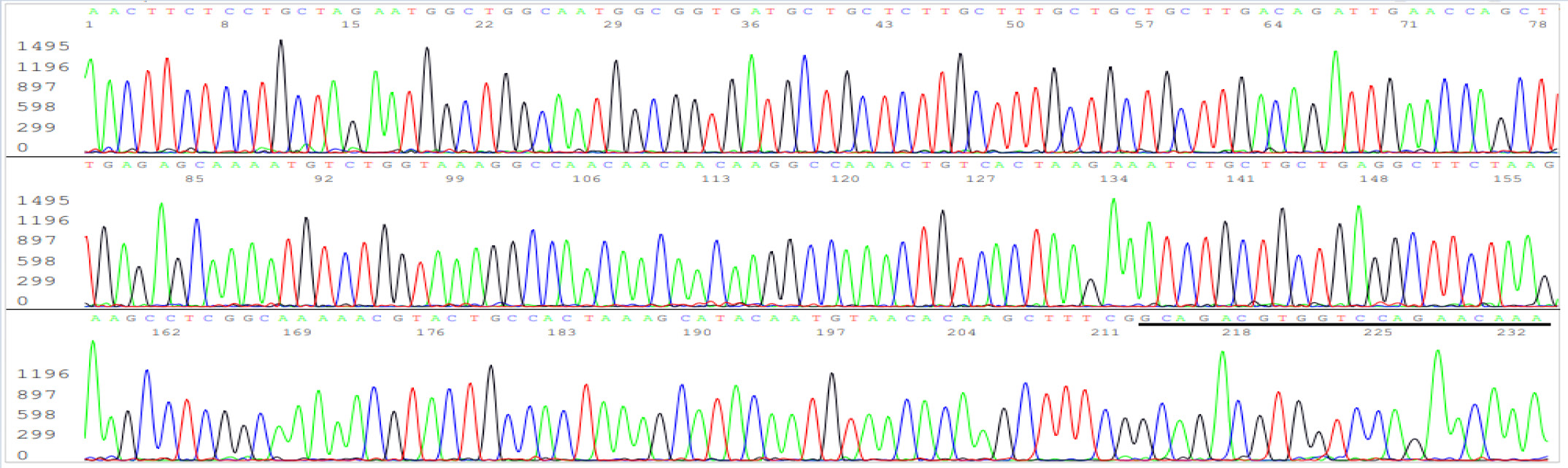1568x468 pixels.
Task: Select position label 43 in top row
Action: pos(884,25)
